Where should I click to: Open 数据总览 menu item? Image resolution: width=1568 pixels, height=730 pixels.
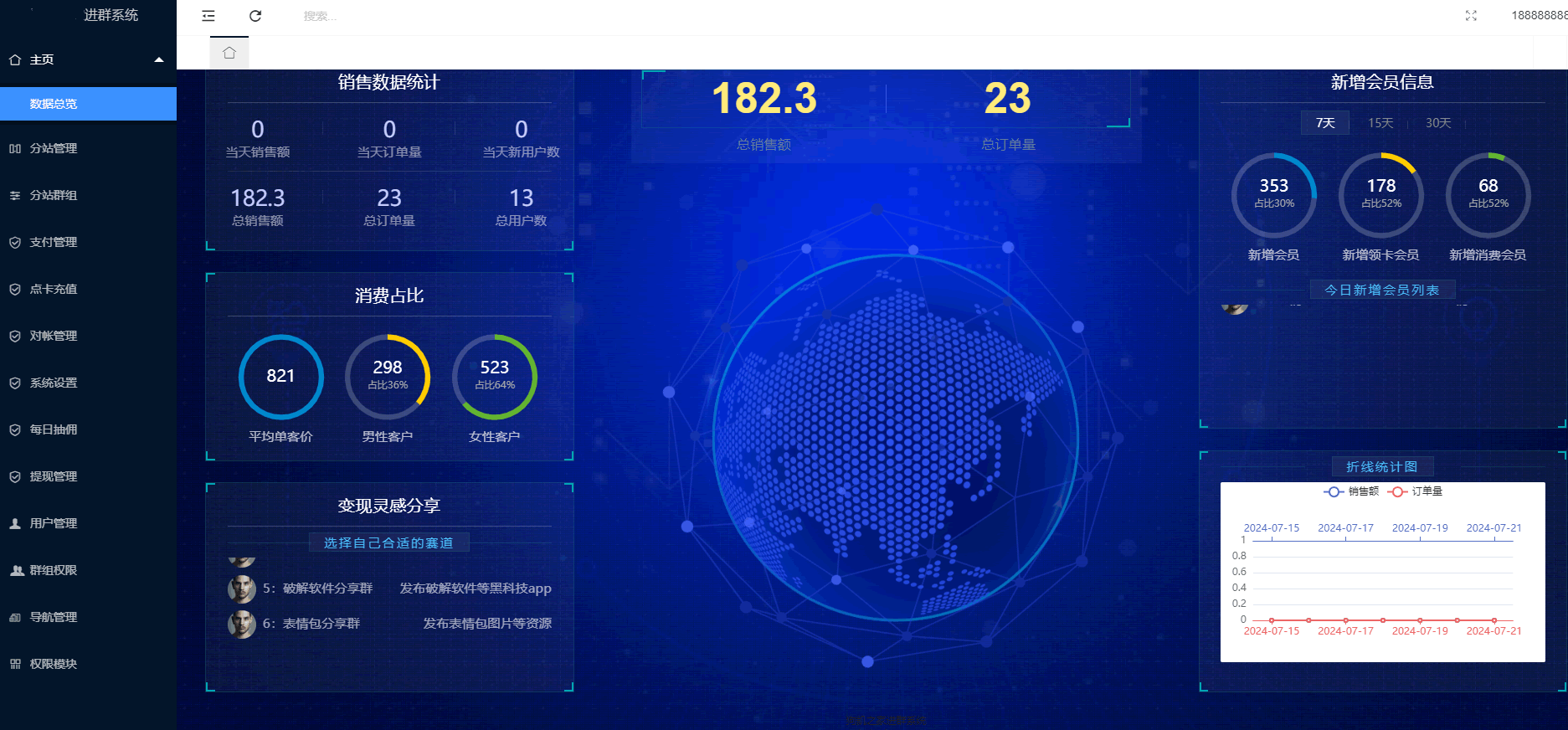tap(54, 104)
